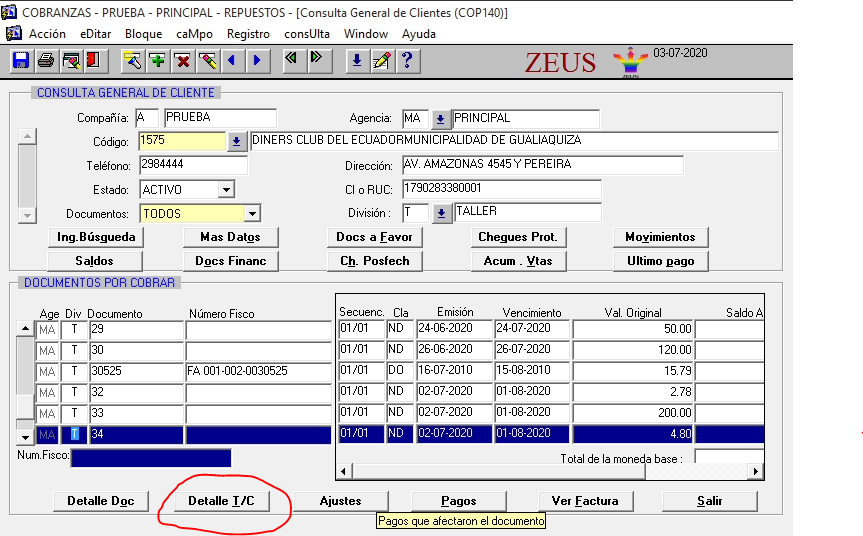Expand the Documentos TODOS dropdown

click(252, 213)
